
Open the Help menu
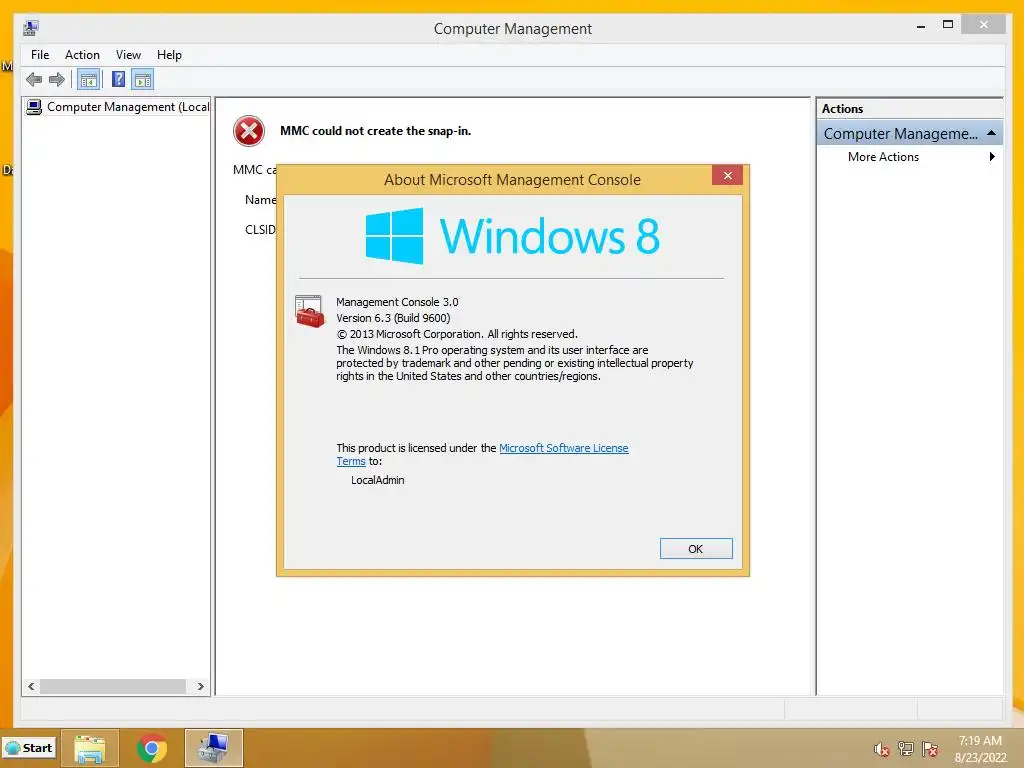pyautogui.click(x=169, y=55)
